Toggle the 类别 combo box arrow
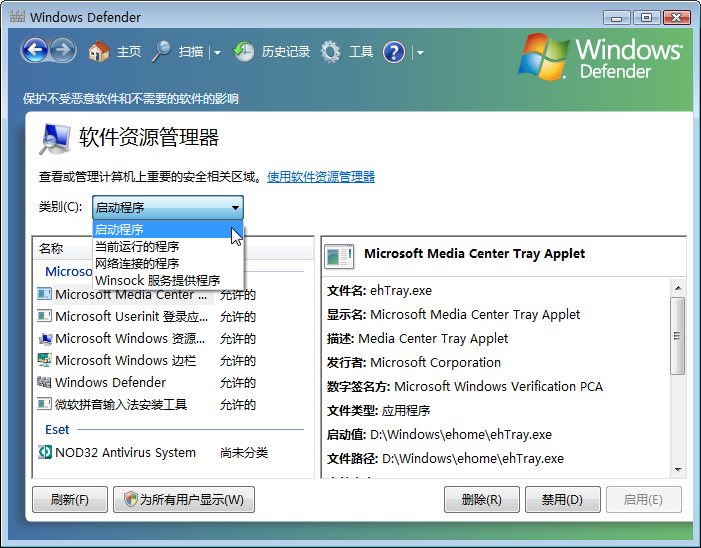The height and width of the screenshot is (548, 701). [x=235, y=207]
